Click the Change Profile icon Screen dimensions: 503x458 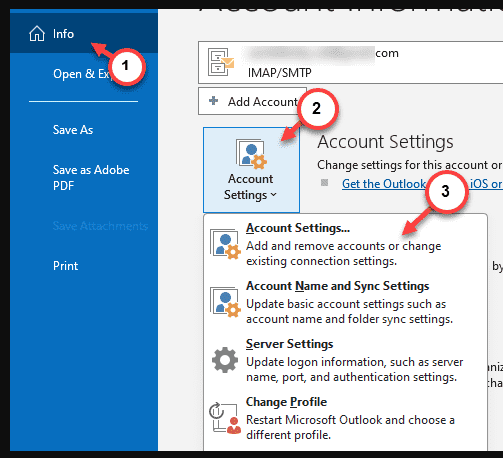(225, 418)
